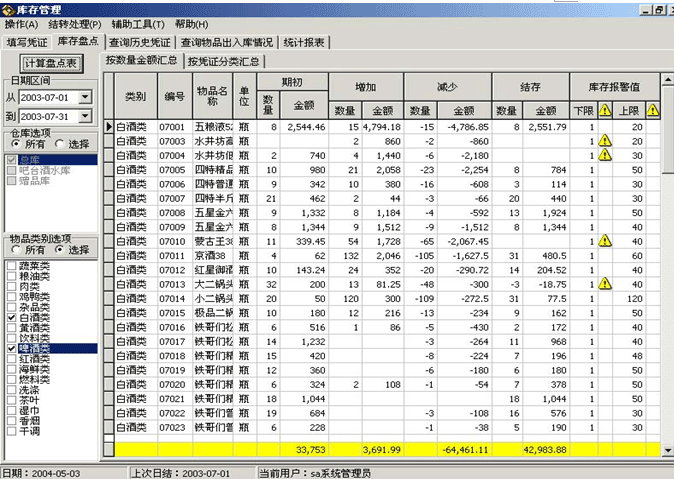The width and height of the screenshot is (674, 479).
Task: Click the warning icon in row 07004
Action: coord(605,156)
